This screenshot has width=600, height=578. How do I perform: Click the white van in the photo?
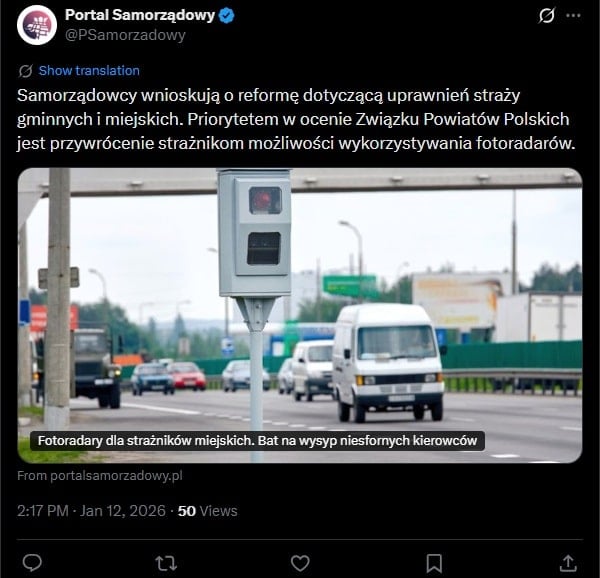[388, 362]
